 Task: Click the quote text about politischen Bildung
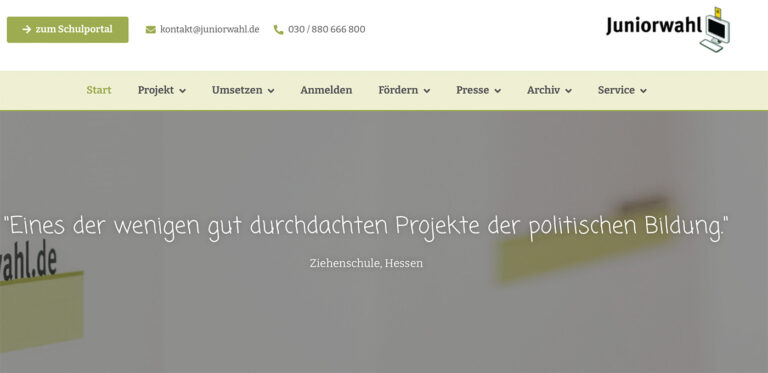coord(366,227)
